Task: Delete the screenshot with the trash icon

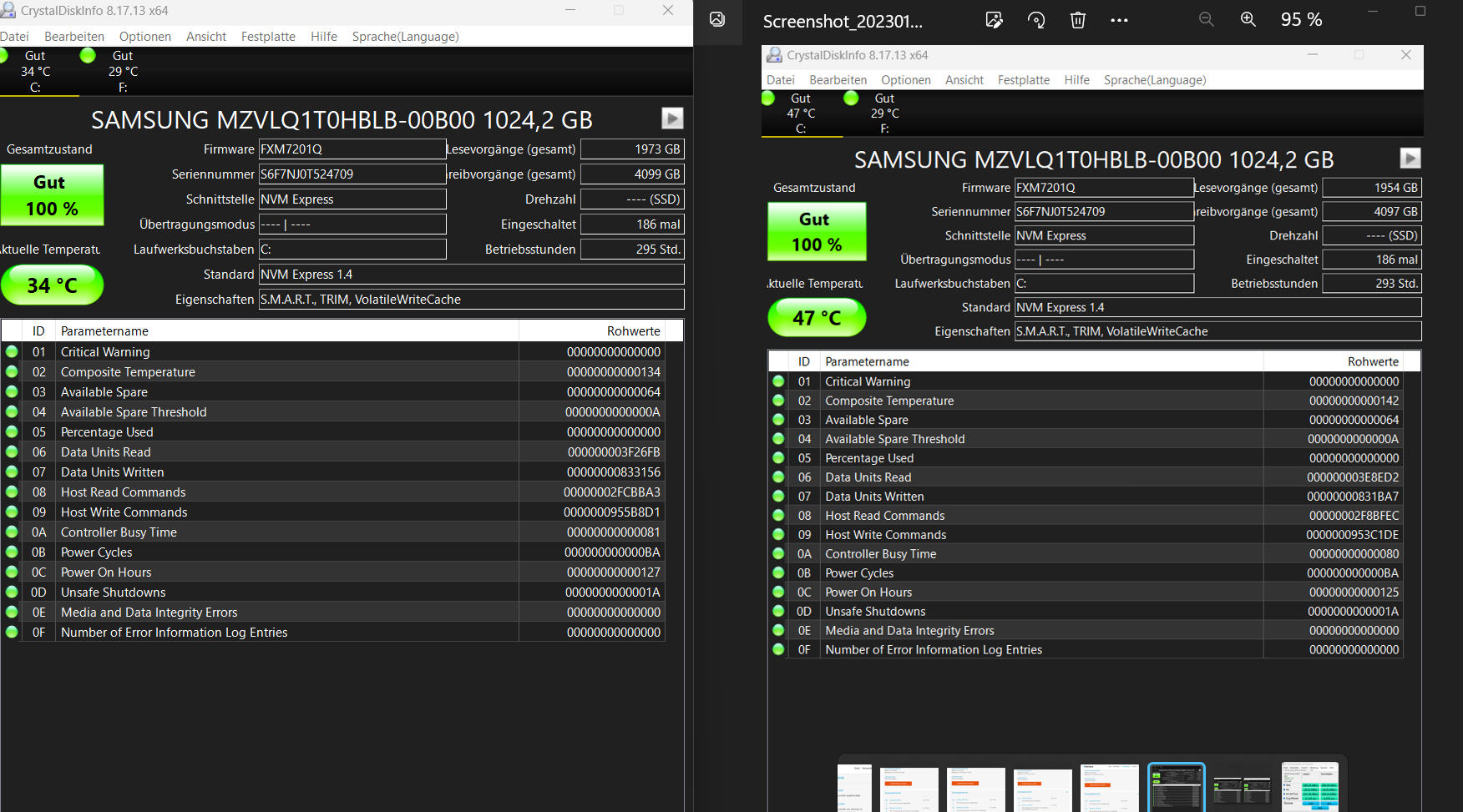Action: (x=1078, y=20)
